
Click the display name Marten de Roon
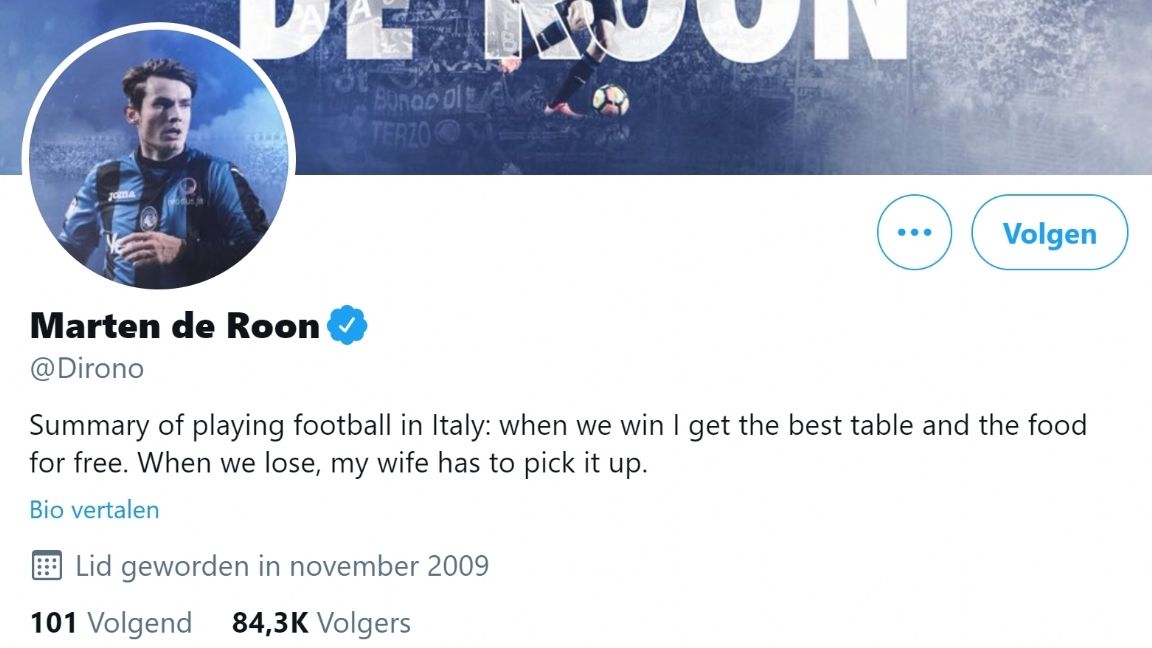pyautogui.click(x=175, y=325)
